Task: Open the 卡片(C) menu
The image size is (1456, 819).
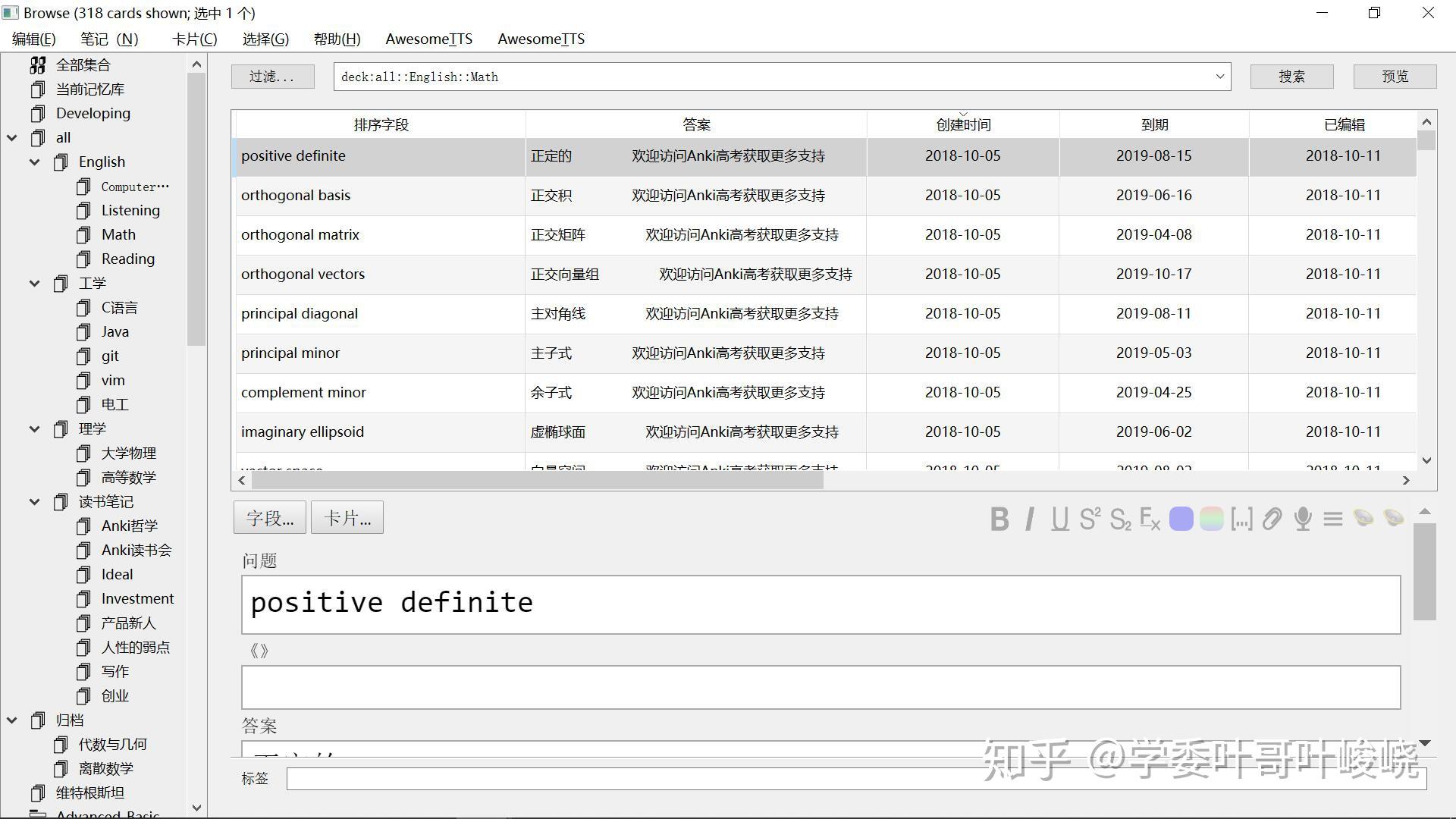Action: click(x=194, y=39)
